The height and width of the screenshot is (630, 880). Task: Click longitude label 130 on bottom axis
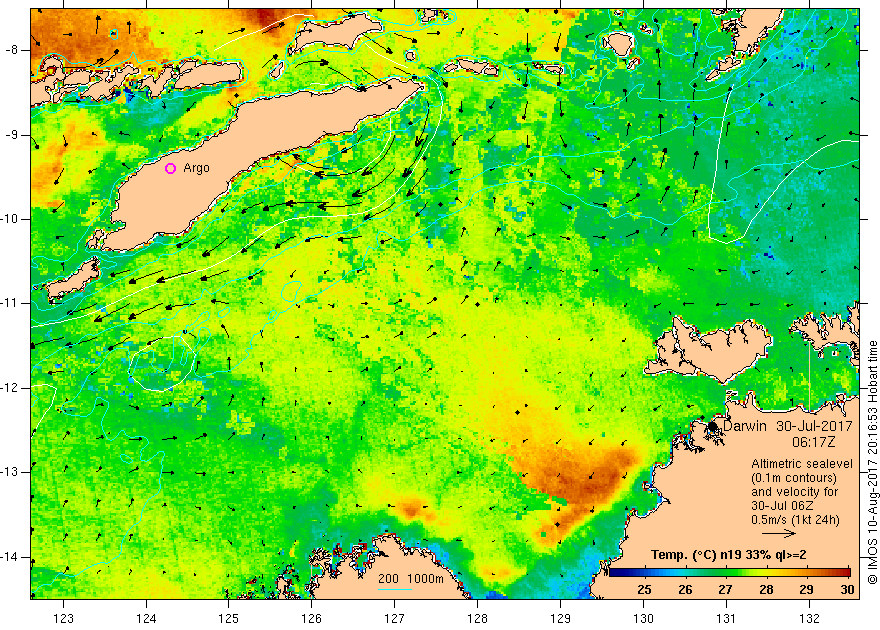click(x=643, y=619)
